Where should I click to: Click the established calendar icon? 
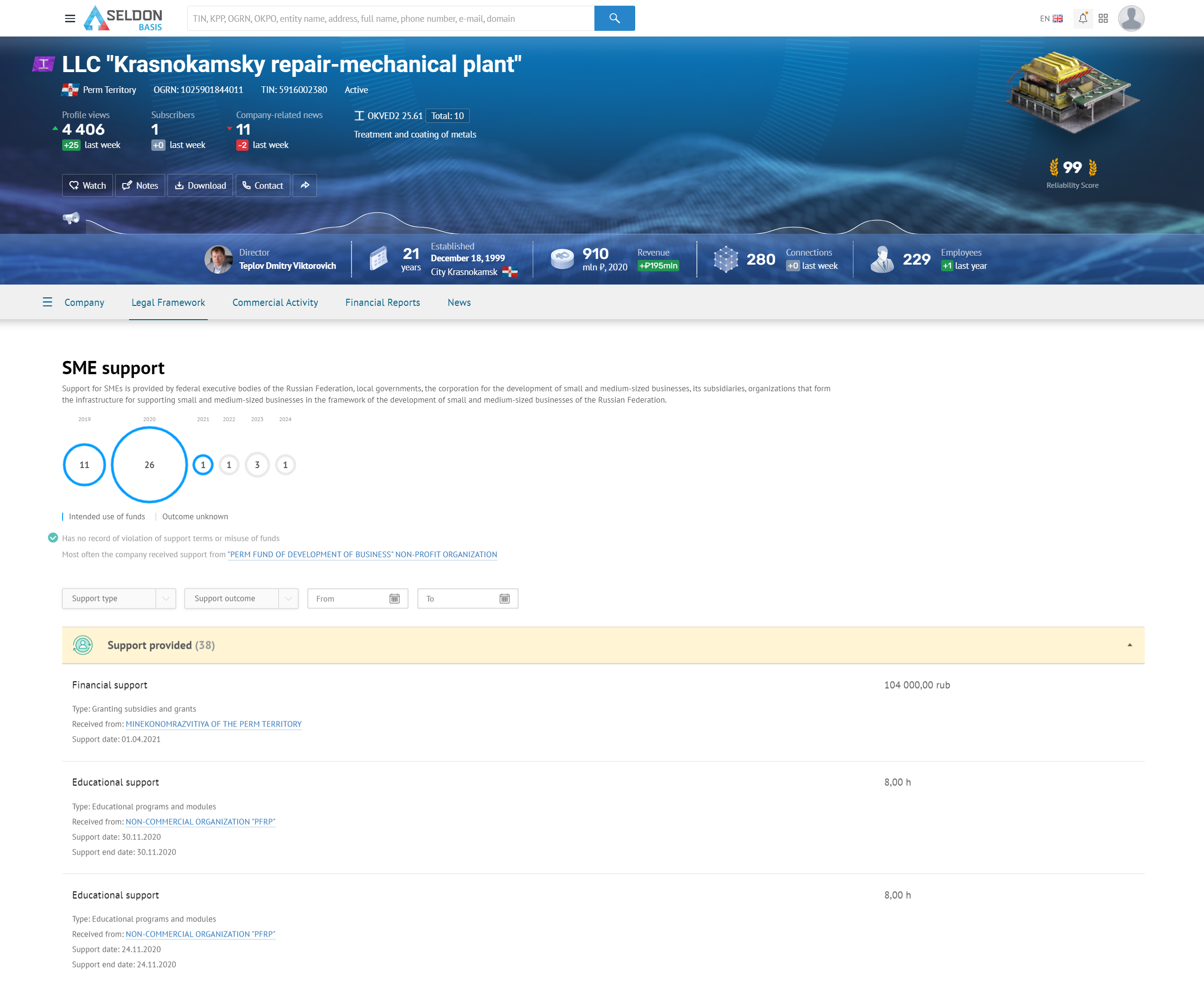379,259
